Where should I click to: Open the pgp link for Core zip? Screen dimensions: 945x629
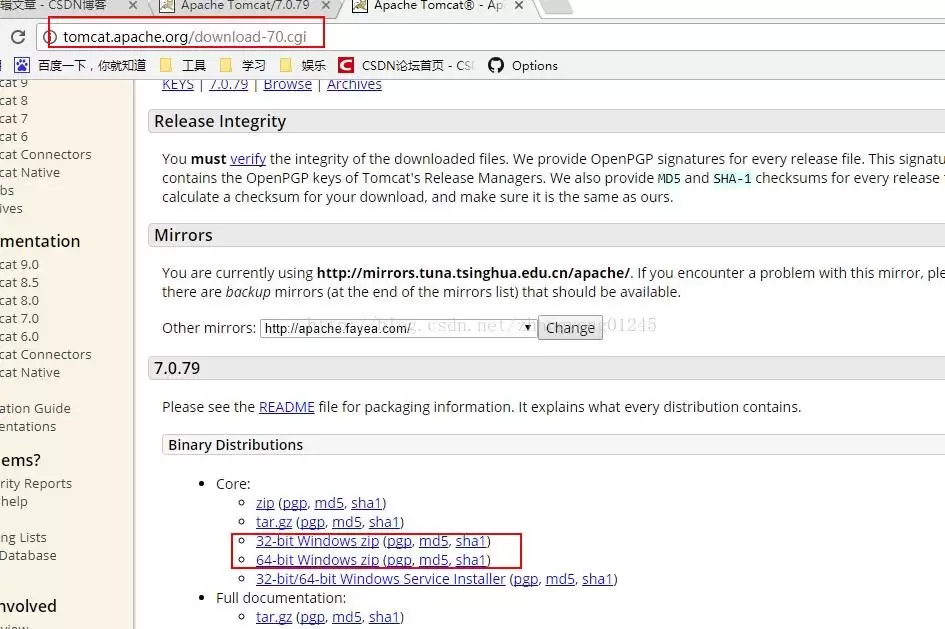tap(295, 503)
